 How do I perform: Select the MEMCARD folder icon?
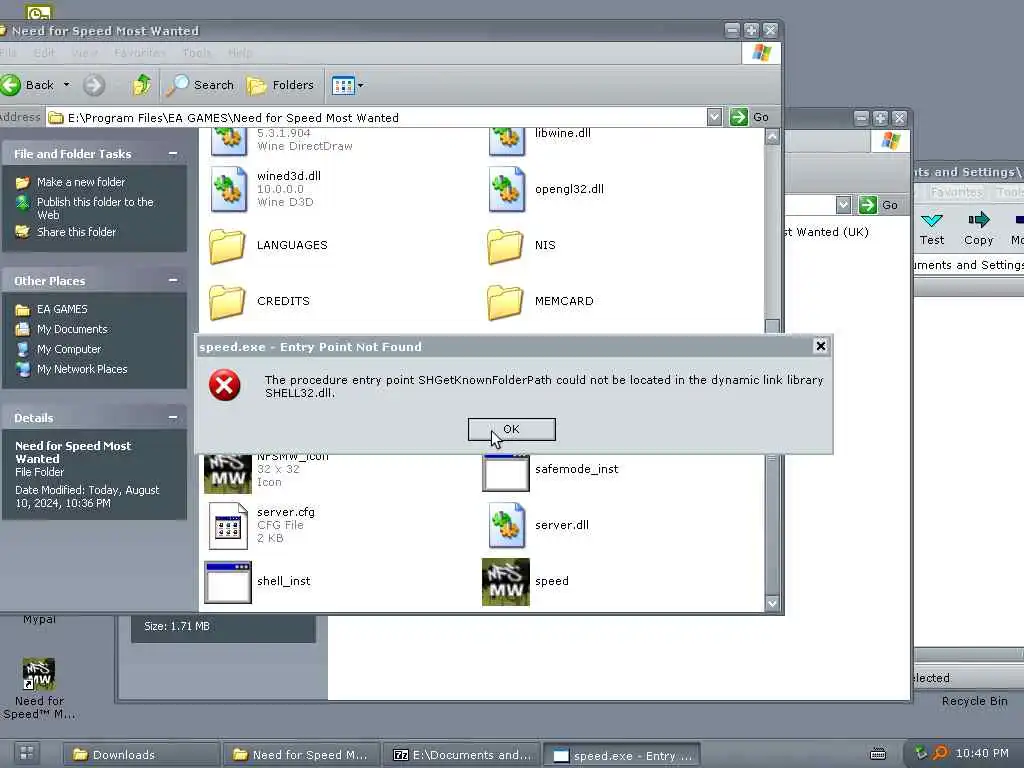[x=505, y=302]
